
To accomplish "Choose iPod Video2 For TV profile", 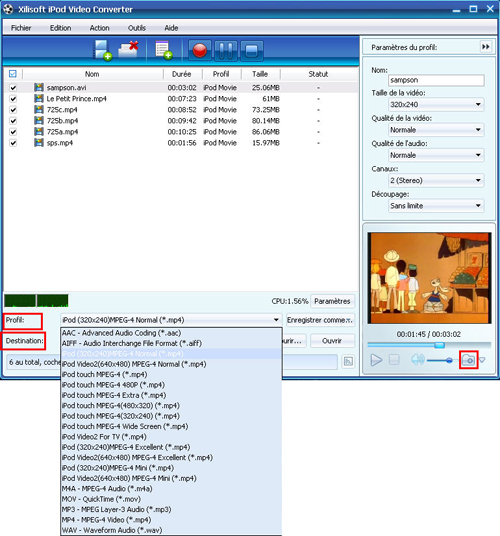I will point(171,437).
